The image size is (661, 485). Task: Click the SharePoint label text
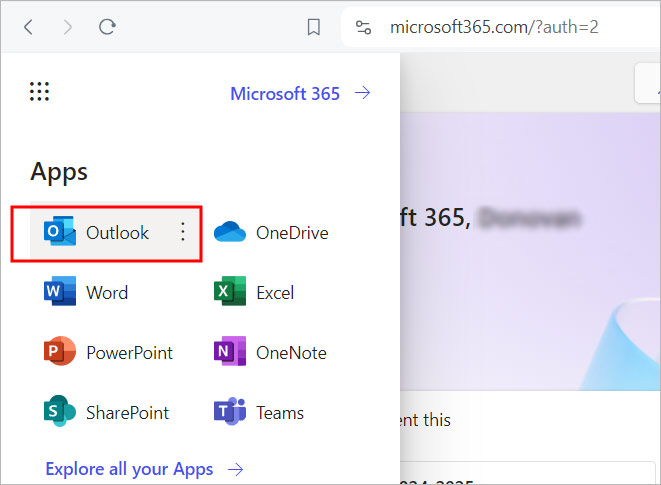point(127,413)
